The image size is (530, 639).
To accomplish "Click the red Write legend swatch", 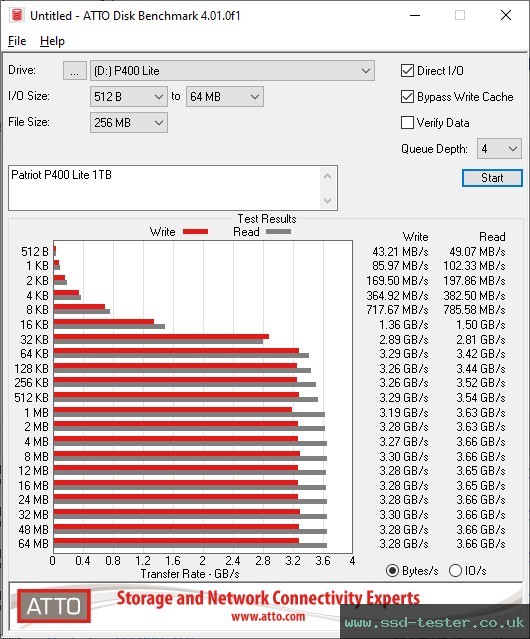I will point(196,231).
